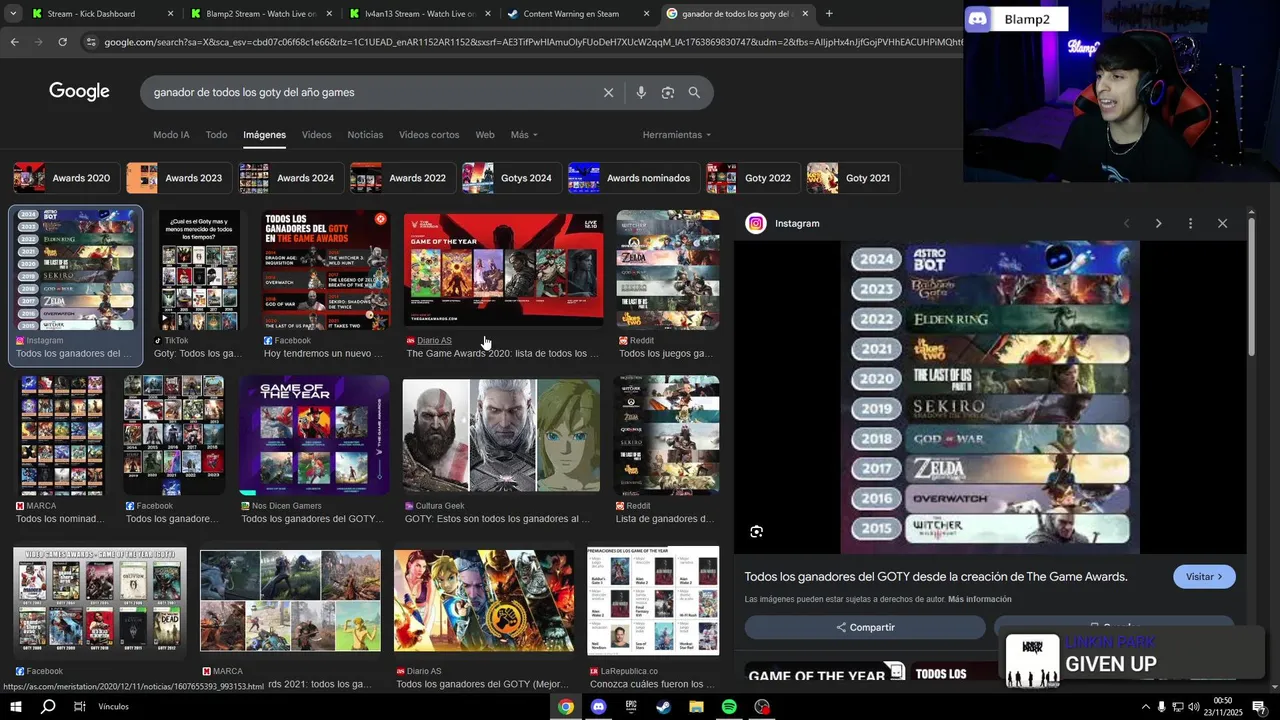This screenshot has height=720, width=1280.
Task: Open Task View on the taskbar
Action: (79, 707)
